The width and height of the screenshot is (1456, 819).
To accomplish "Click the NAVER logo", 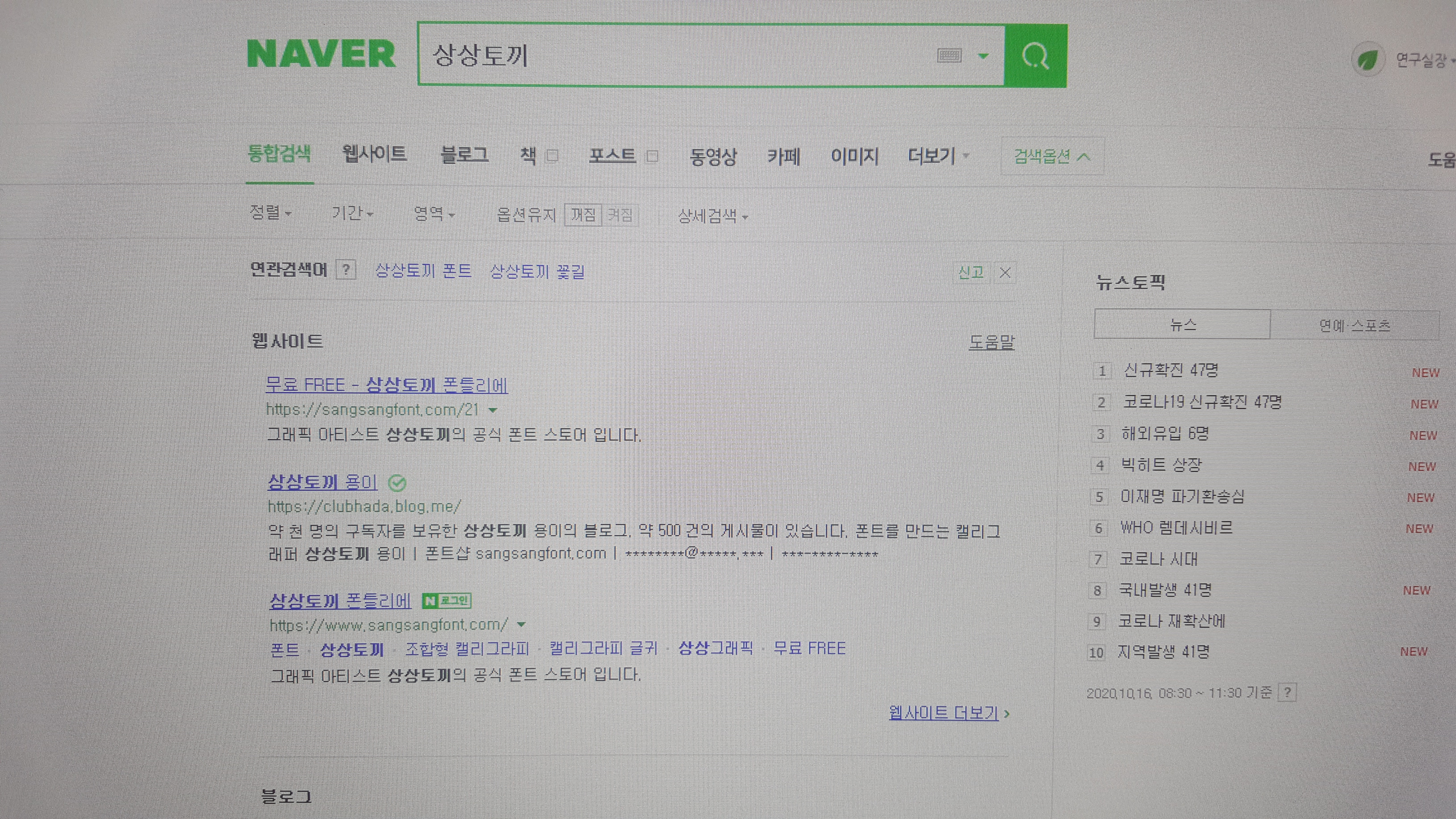I will point(321,54).
